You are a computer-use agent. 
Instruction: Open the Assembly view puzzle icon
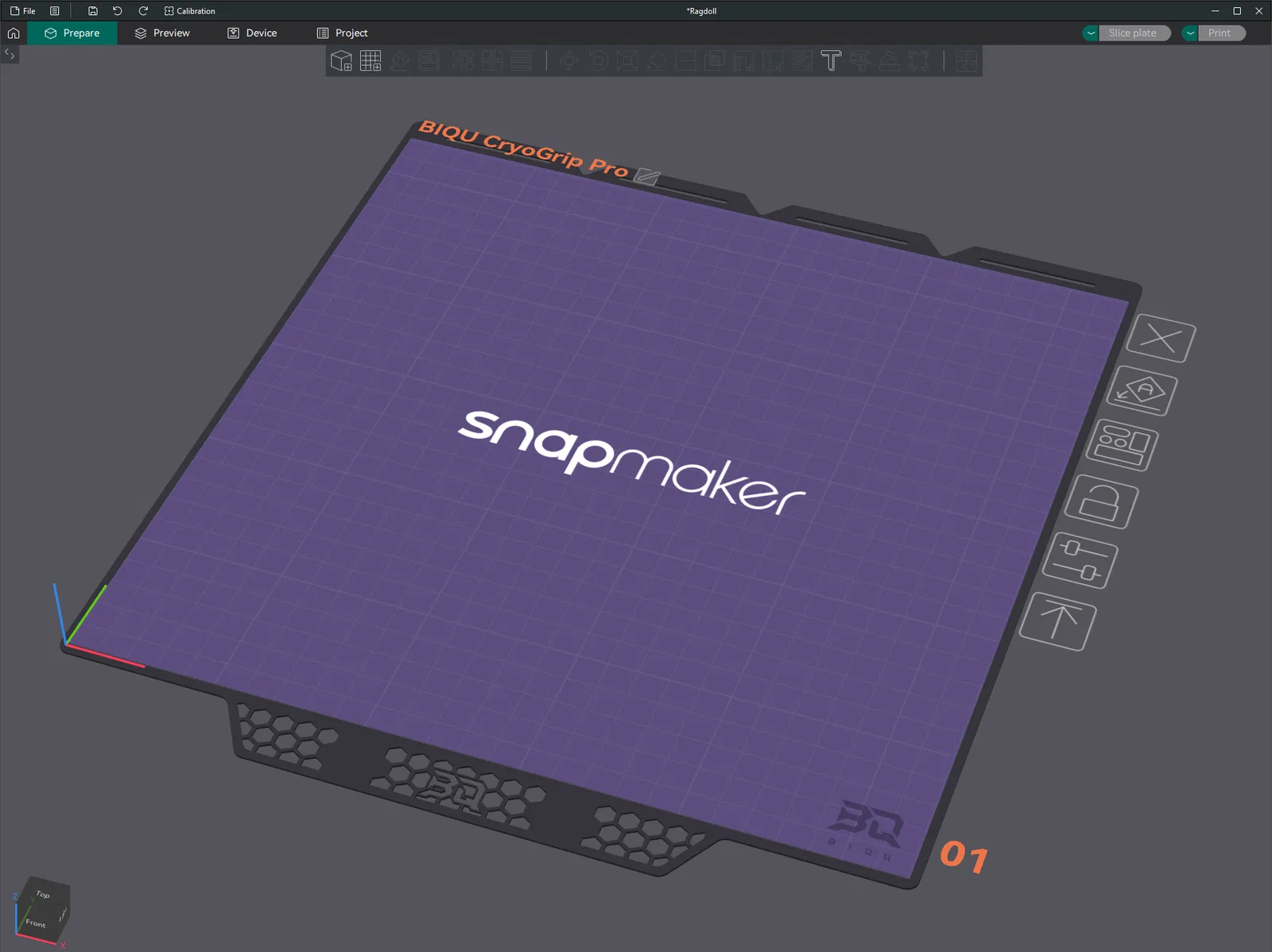[966, 61]
